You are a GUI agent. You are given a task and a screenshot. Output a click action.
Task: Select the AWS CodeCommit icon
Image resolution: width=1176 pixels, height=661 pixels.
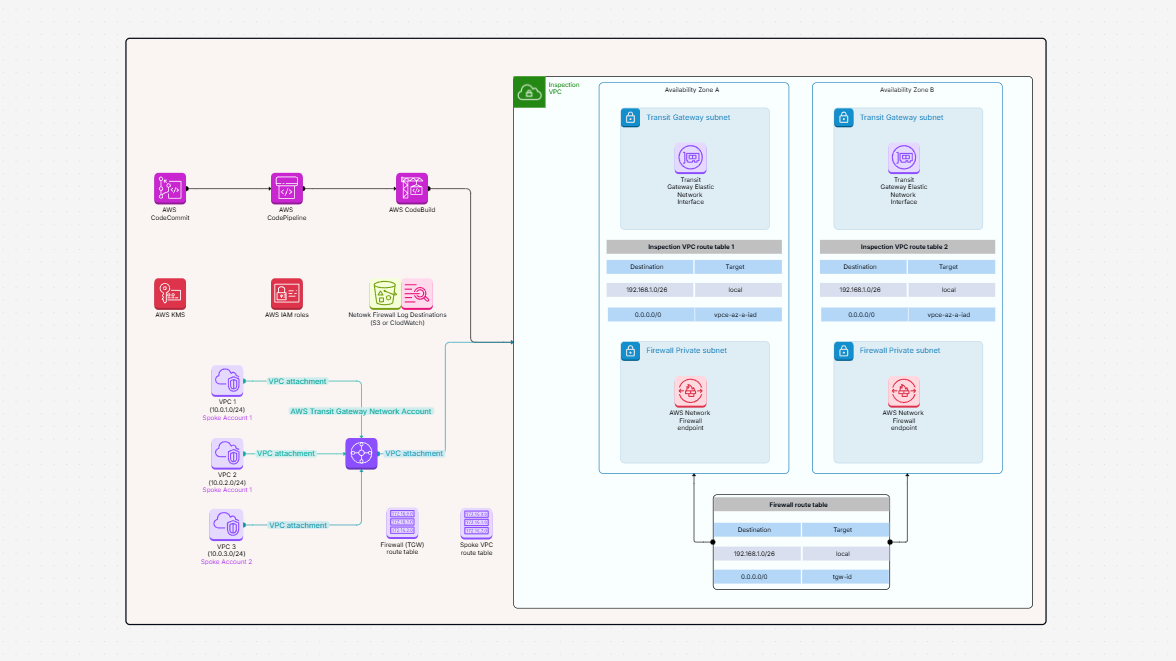(168, 187)
